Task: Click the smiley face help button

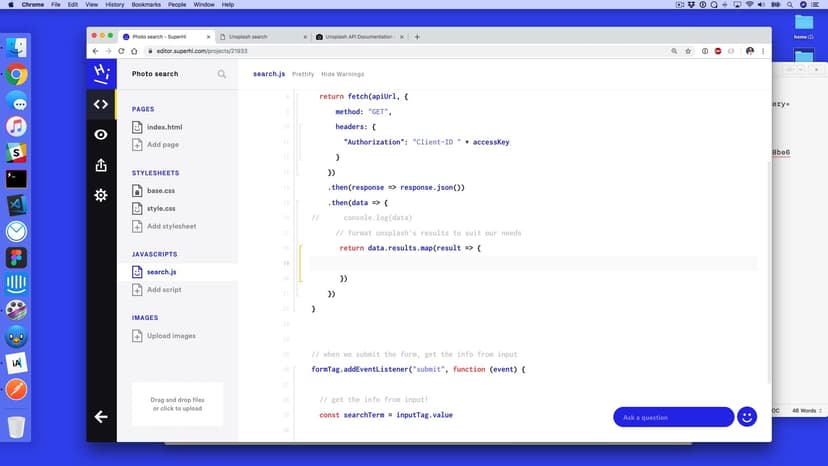Action: click(x=747, y=417)
